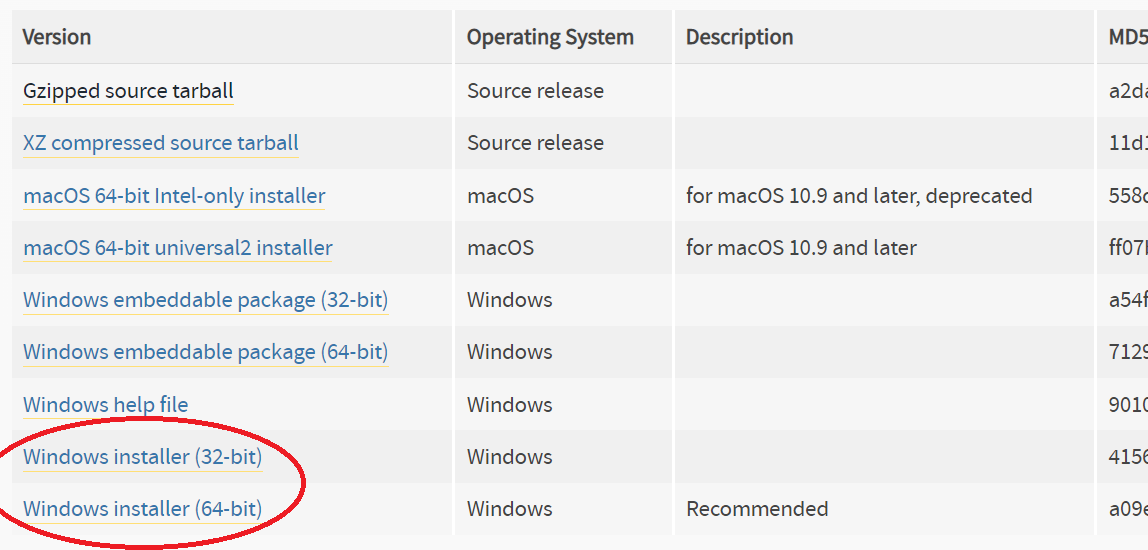
Task: Click the 'for macOS 10.9 and later' universal2 description
Action: 801,248
